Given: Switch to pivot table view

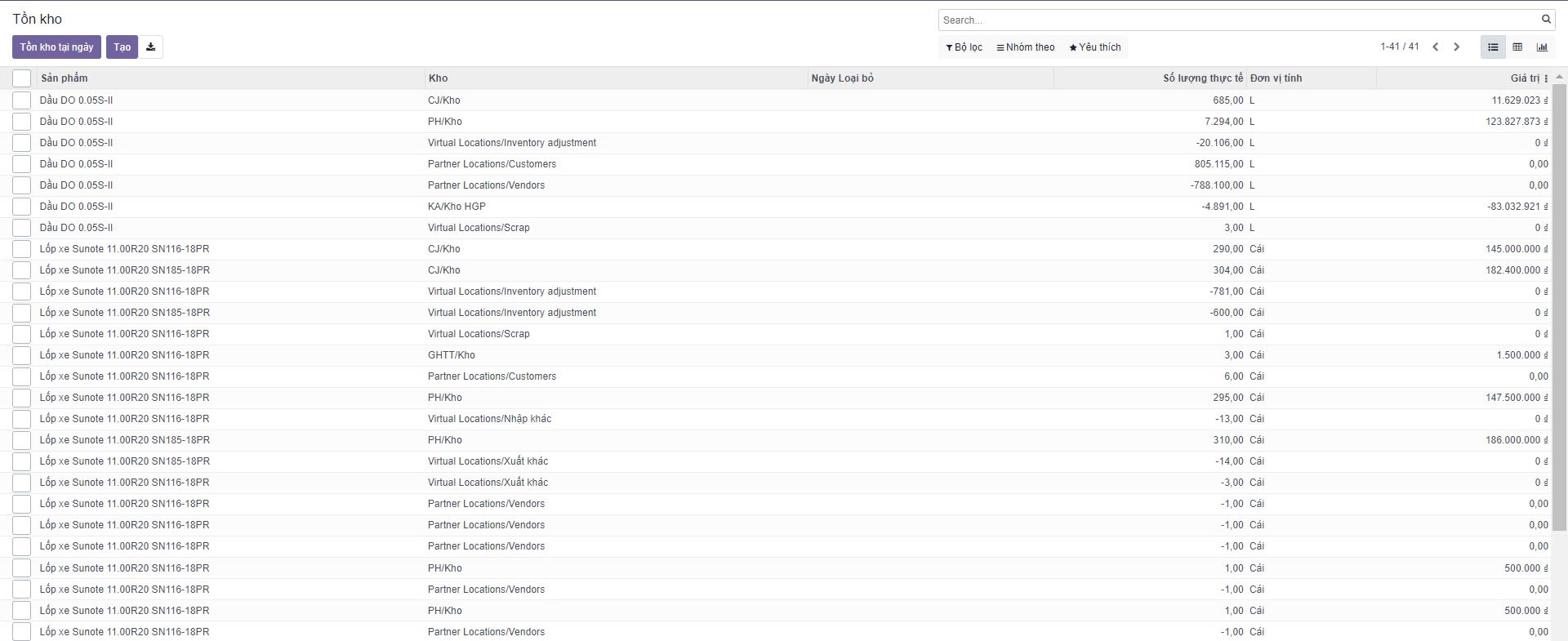Looking at the screenshot, I should [x=1517, y=47].
